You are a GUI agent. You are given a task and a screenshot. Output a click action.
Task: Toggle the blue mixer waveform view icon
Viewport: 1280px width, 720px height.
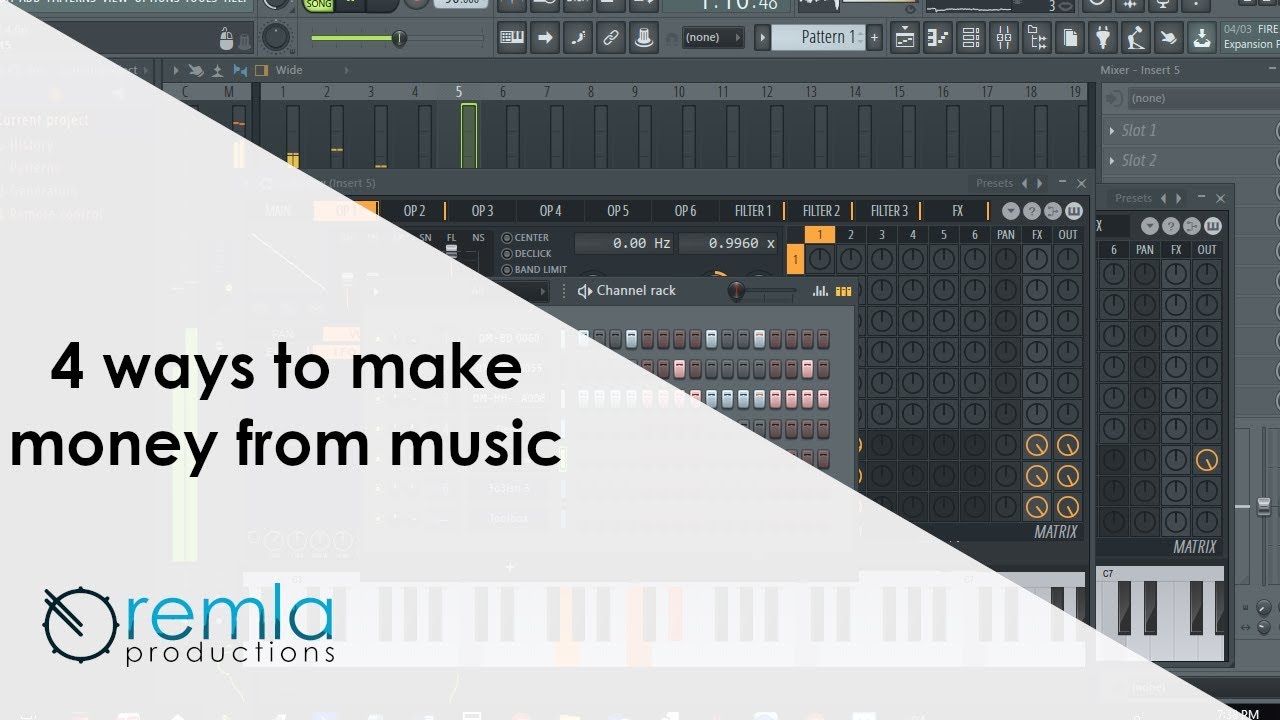coord(239,70)
